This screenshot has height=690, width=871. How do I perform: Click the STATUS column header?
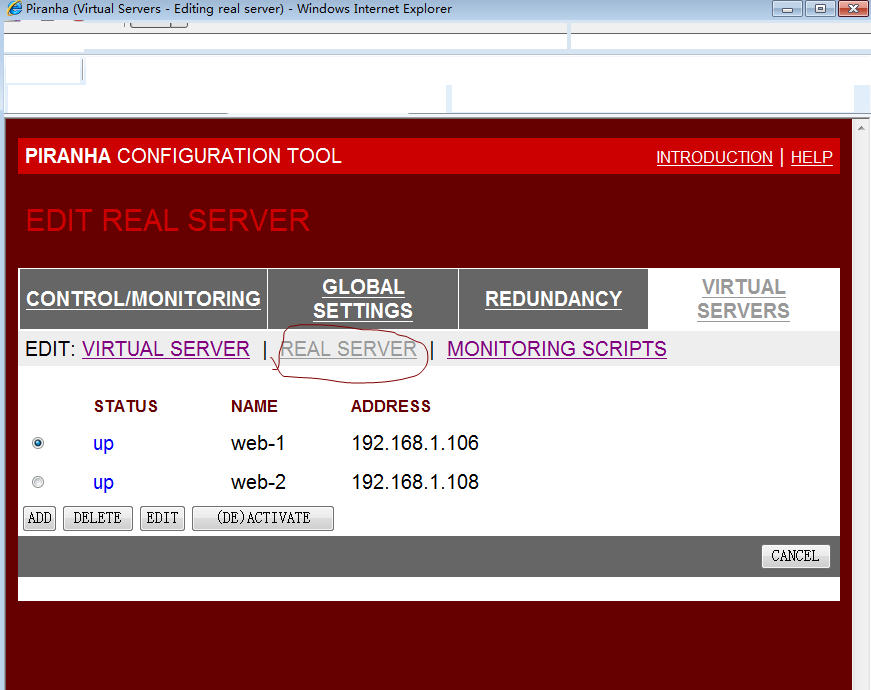click(126, 406)
